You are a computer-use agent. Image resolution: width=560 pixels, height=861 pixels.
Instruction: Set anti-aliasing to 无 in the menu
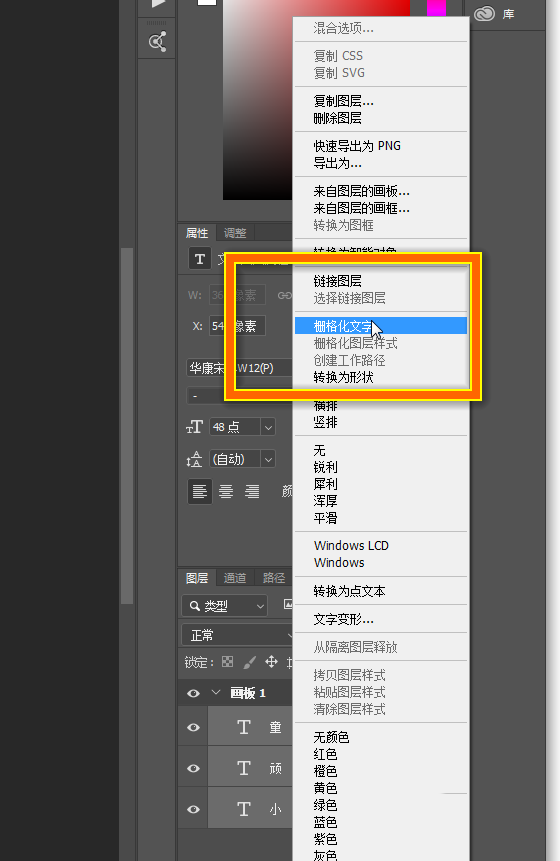(x=381, y=450)
